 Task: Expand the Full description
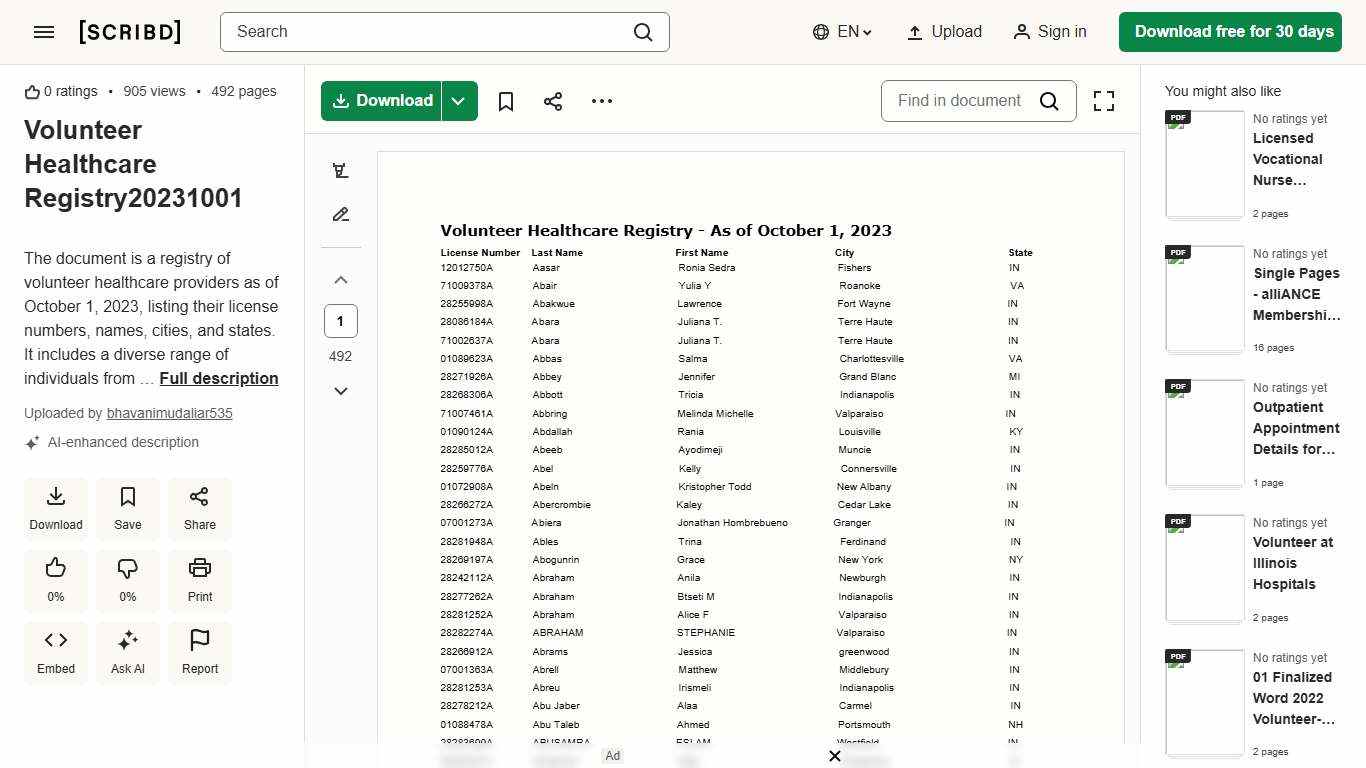click(218, 378)
